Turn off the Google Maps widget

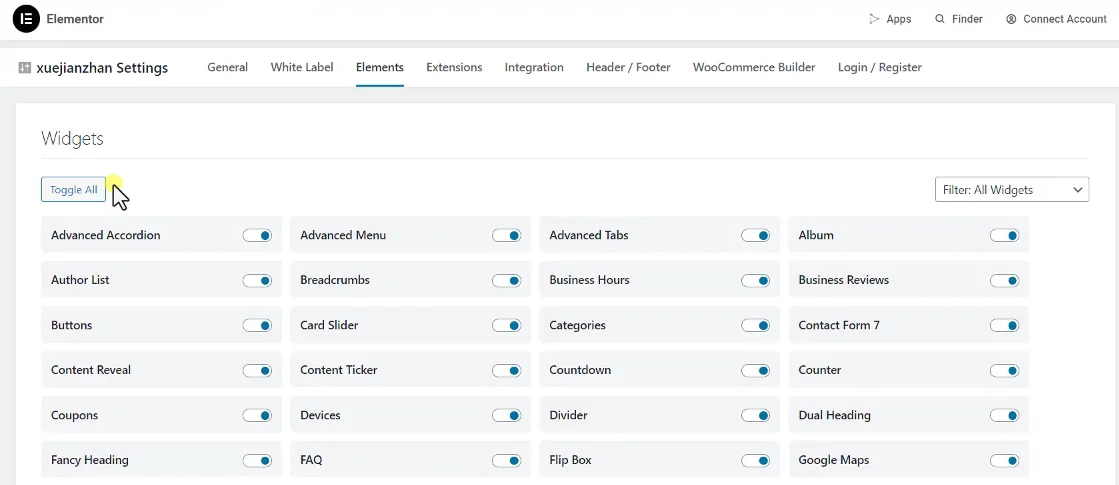pyautogui.click(x=1004, y=461)
